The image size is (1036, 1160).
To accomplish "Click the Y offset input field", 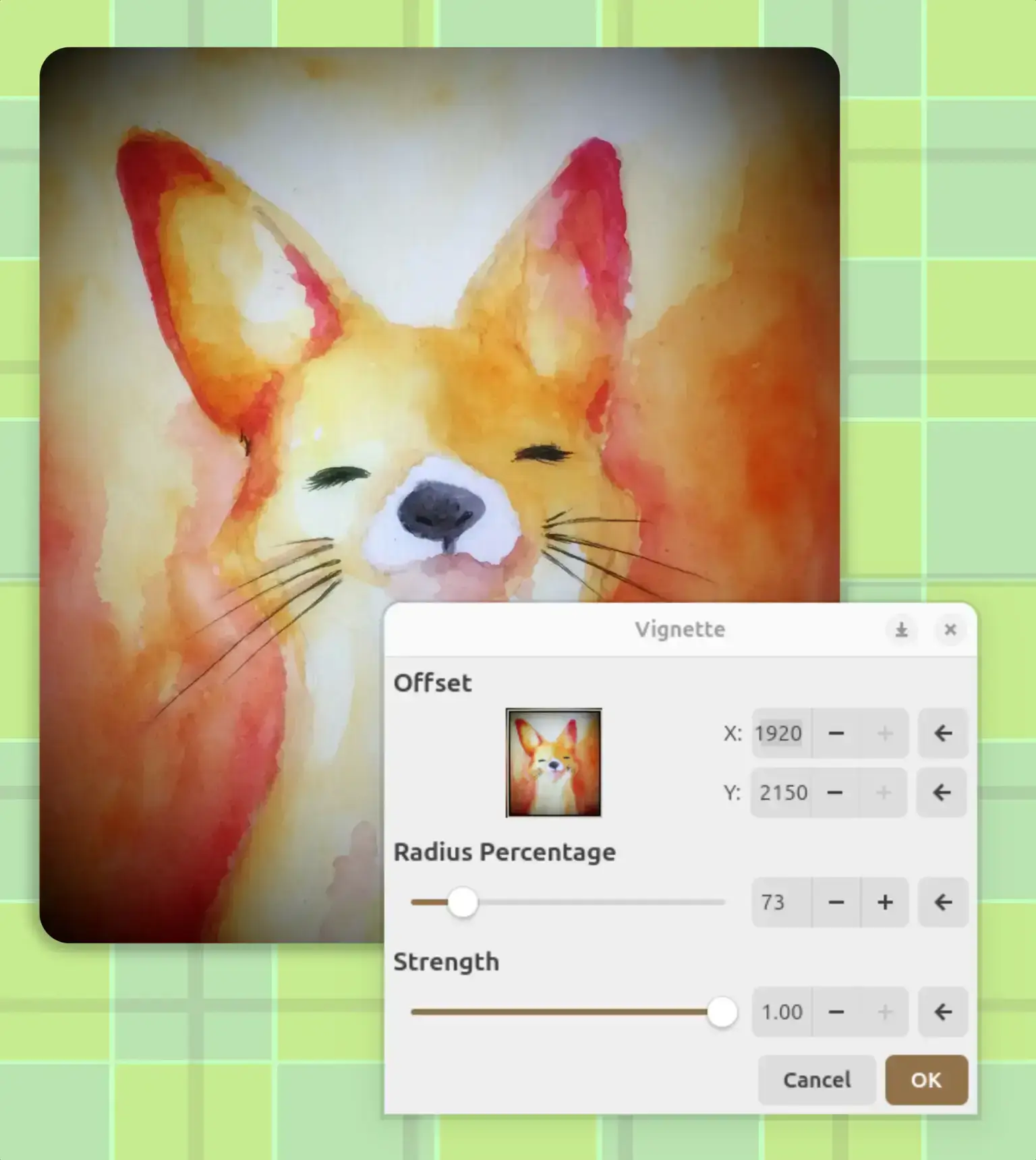I will click(x=782, y=792).
